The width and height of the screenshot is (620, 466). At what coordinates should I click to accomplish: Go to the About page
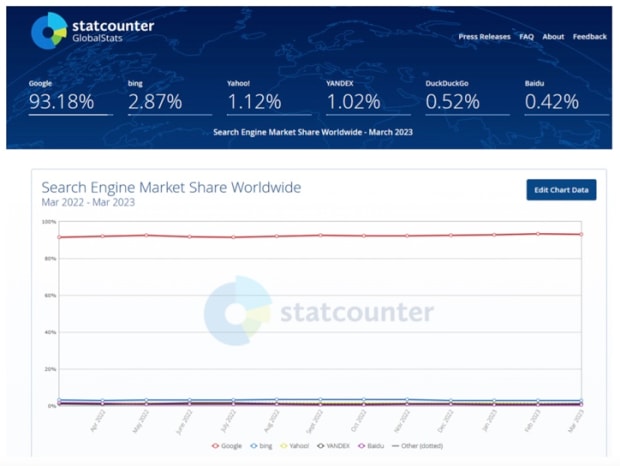553,37
